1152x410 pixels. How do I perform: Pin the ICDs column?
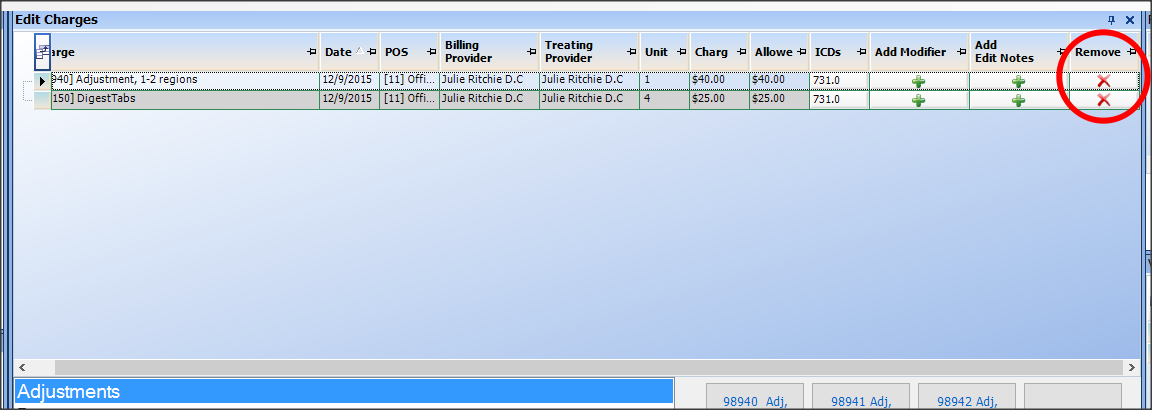[x=863, y=52]
